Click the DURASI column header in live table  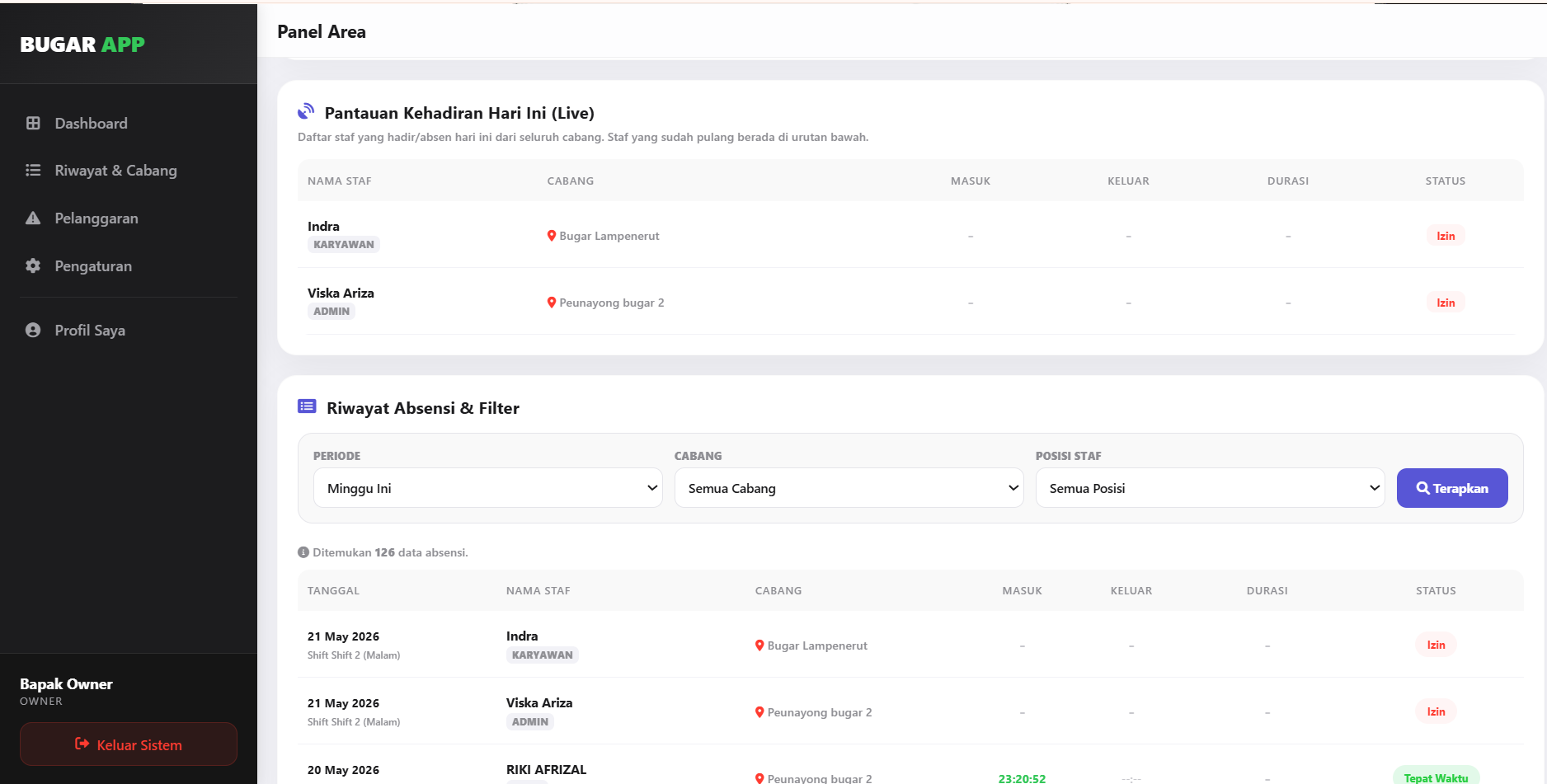(1288, 181)
